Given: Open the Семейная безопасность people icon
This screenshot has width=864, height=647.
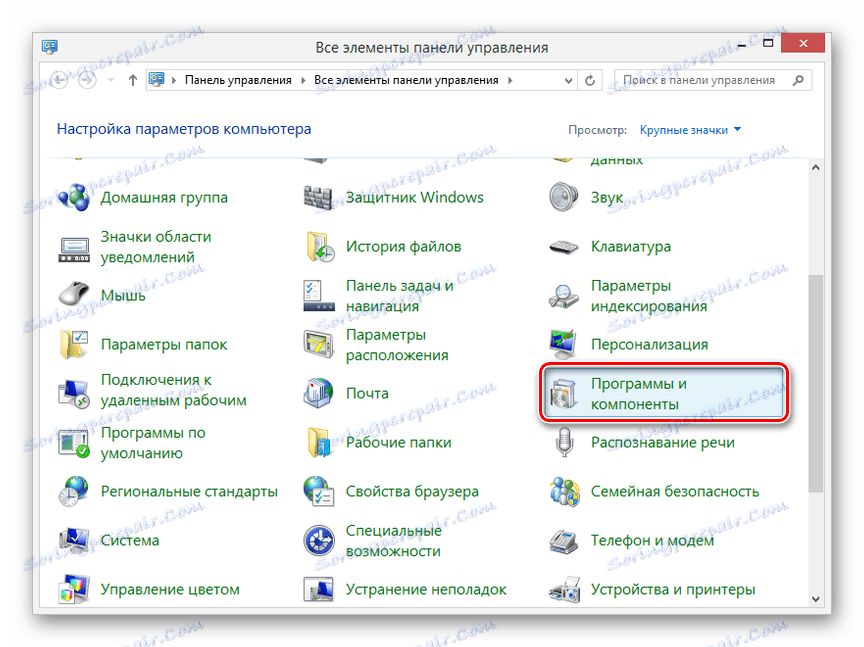Looking at the screenshot, I should [x=564, y=492].
